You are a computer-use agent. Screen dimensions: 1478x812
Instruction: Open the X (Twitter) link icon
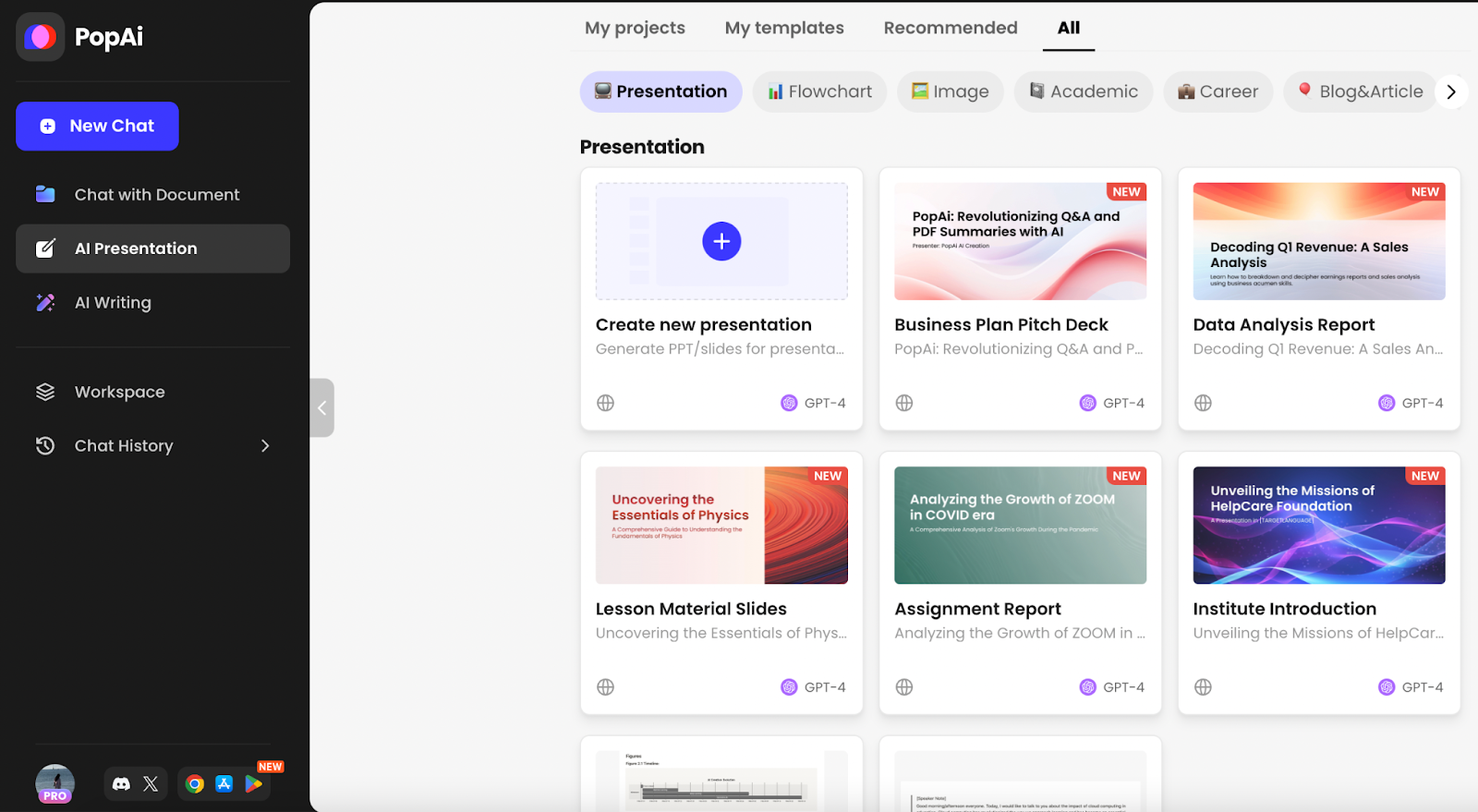[151, 784]
